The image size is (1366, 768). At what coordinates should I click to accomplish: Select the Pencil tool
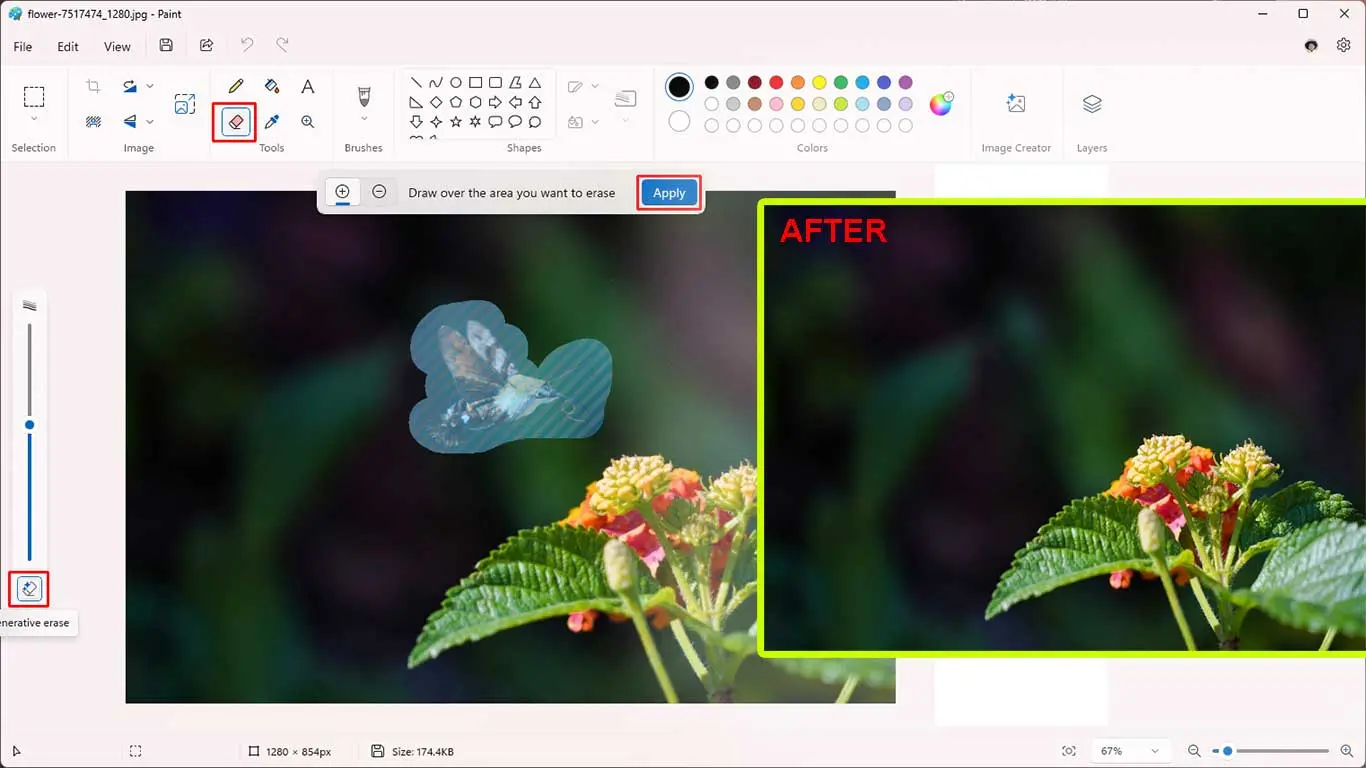(236, 87)
